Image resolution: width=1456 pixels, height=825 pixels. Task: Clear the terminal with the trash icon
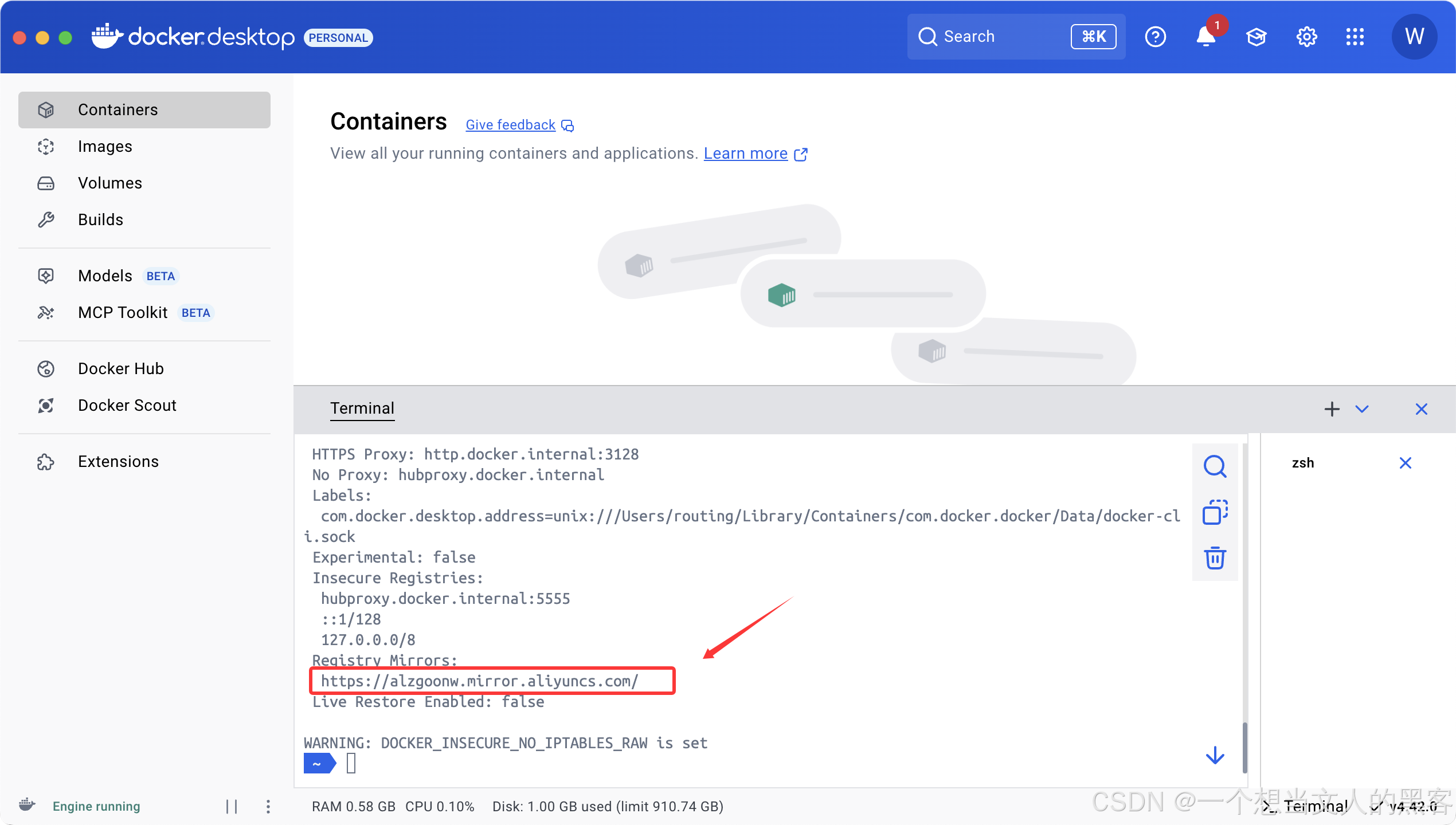(1215, 558)
